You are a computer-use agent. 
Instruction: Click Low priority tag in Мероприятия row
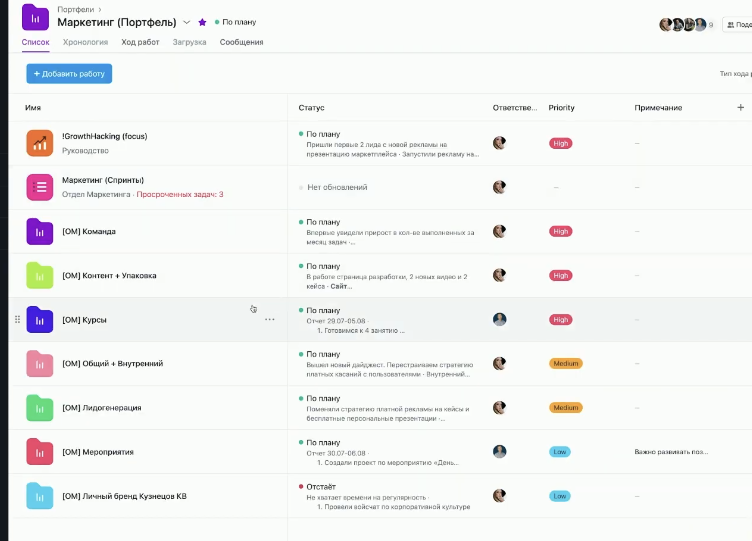click(560, 452)
